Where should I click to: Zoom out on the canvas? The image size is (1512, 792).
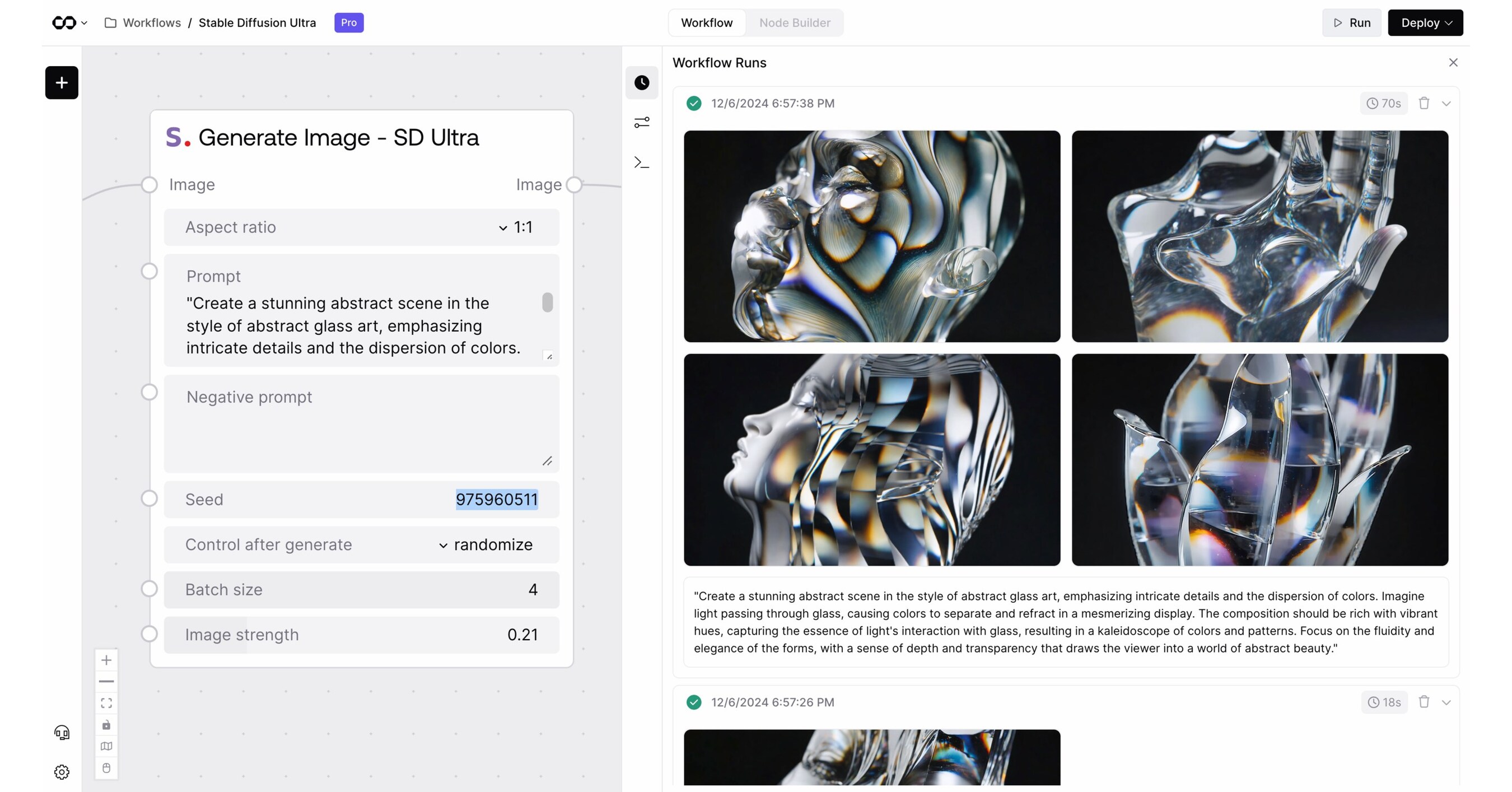pyautogui.click(x=106, y=681)
